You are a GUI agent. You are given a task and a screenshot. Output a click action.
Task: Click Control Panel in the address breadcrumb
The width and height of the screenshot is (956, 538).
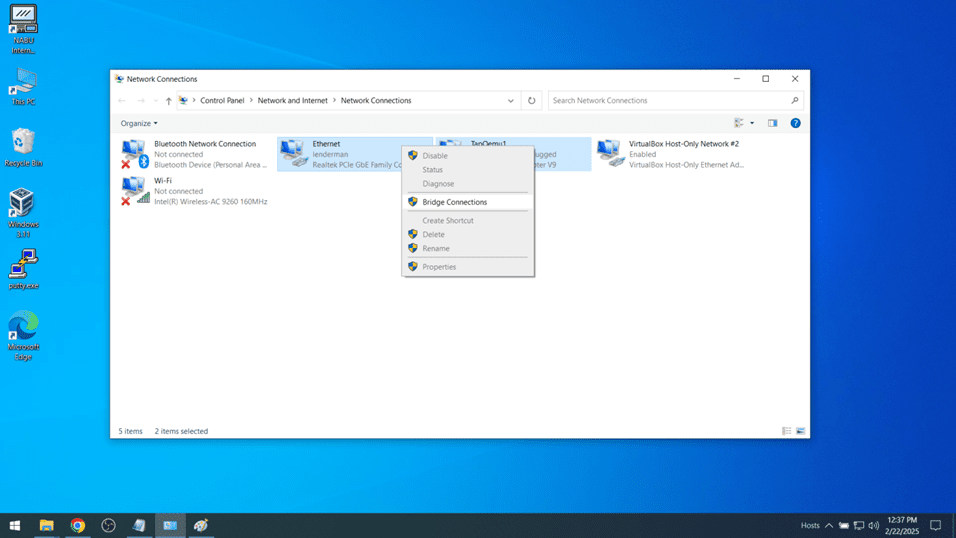pos(222,101)
